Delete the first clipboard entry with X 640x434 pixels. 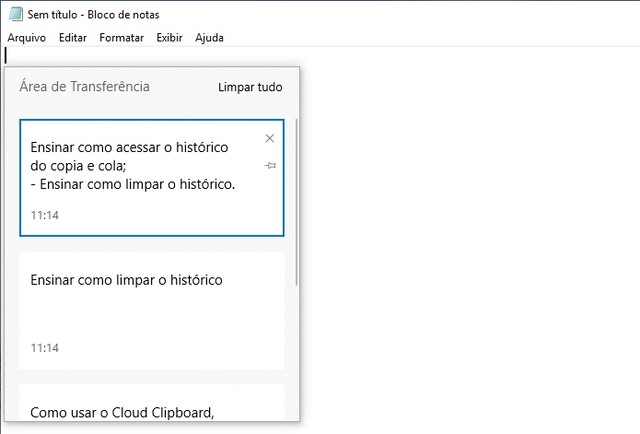269,138
